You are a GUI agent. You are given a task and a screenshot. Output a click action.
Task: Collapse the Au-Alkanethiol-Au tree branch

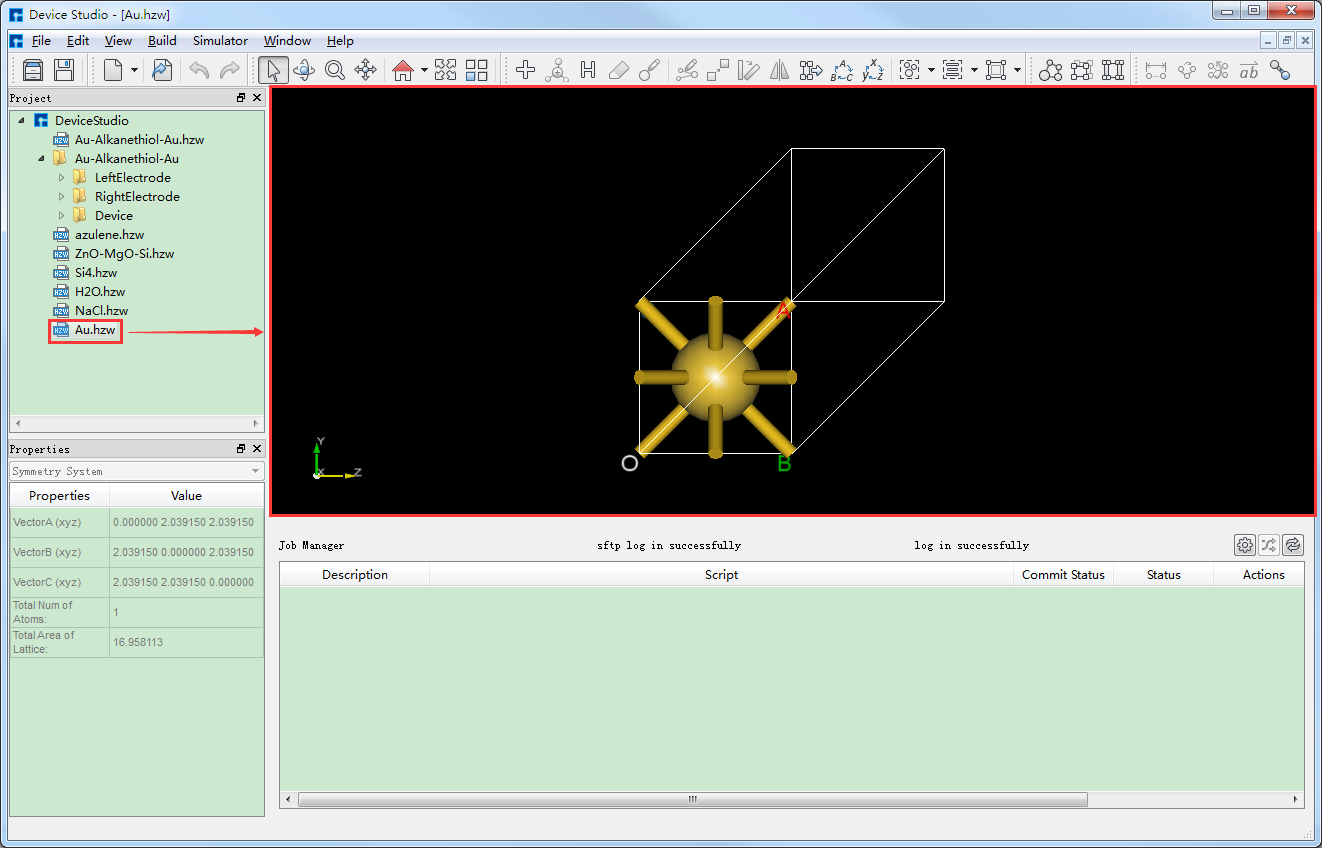pos(40,158)
